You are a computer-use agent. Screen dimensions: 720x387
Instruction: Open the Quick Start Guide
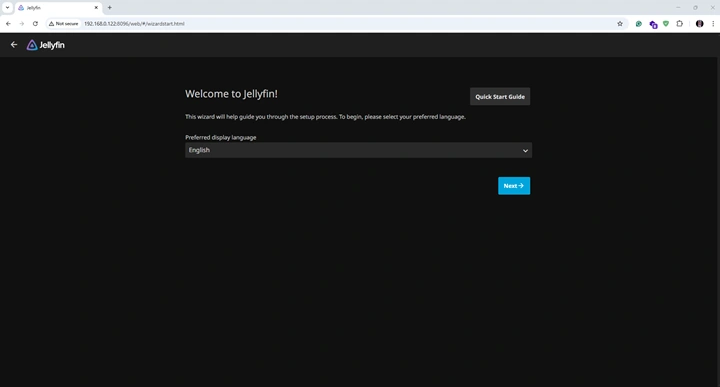tap(500, 96)
